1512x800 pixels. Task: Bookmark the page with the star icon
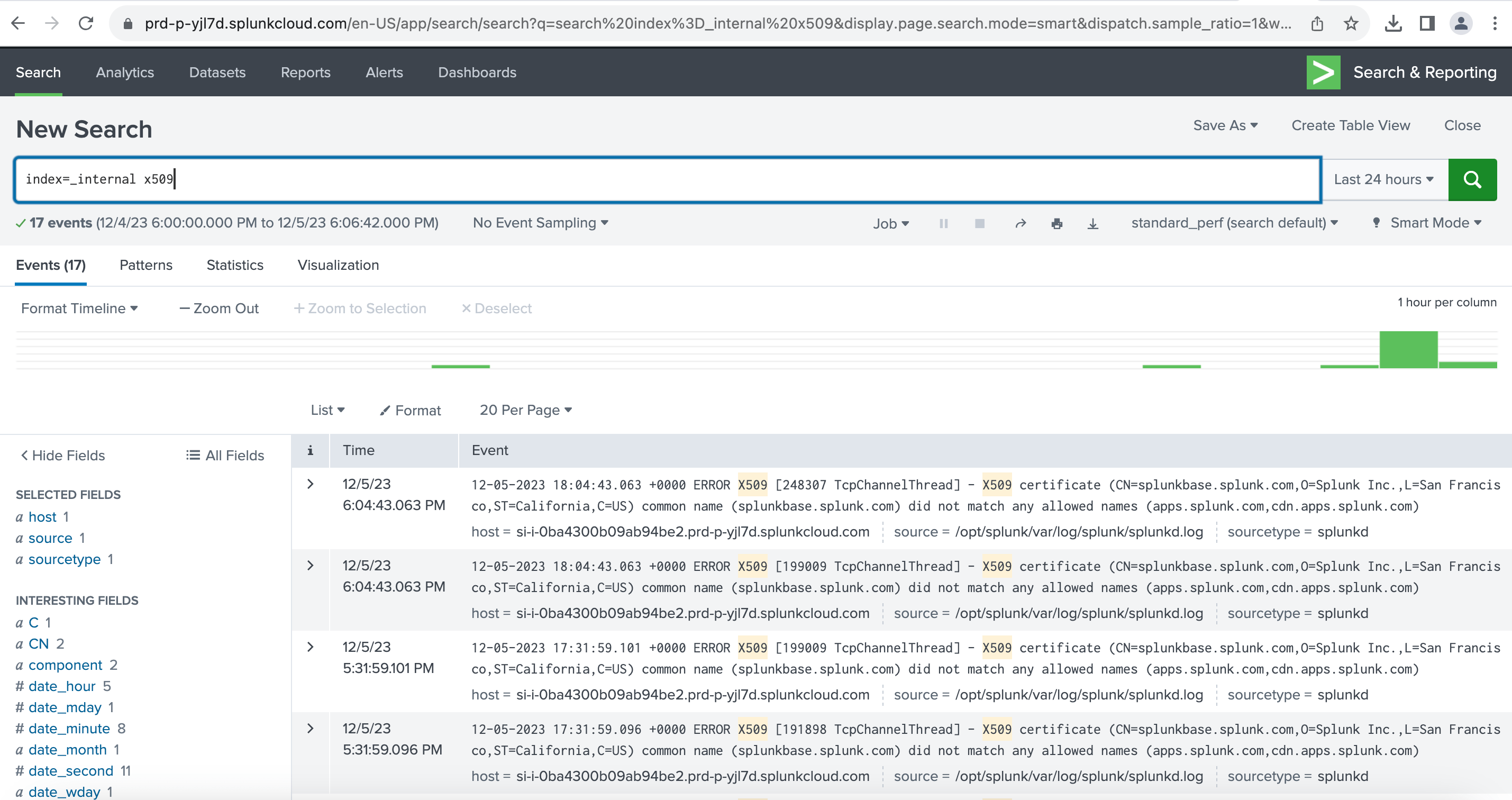[1351, 23]
